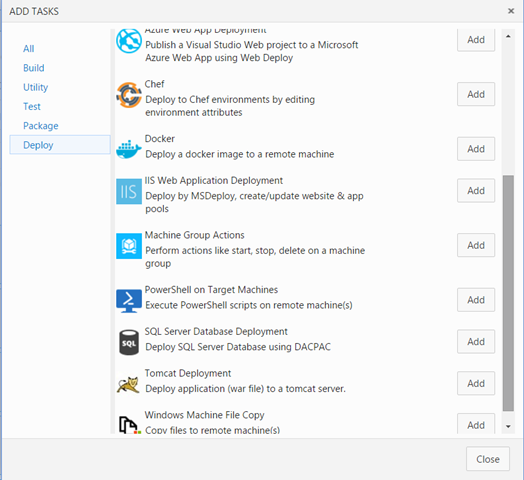Click the IIS Web Application Deployment title
Screen dimensions: 524x480
(x=214, y=181)
